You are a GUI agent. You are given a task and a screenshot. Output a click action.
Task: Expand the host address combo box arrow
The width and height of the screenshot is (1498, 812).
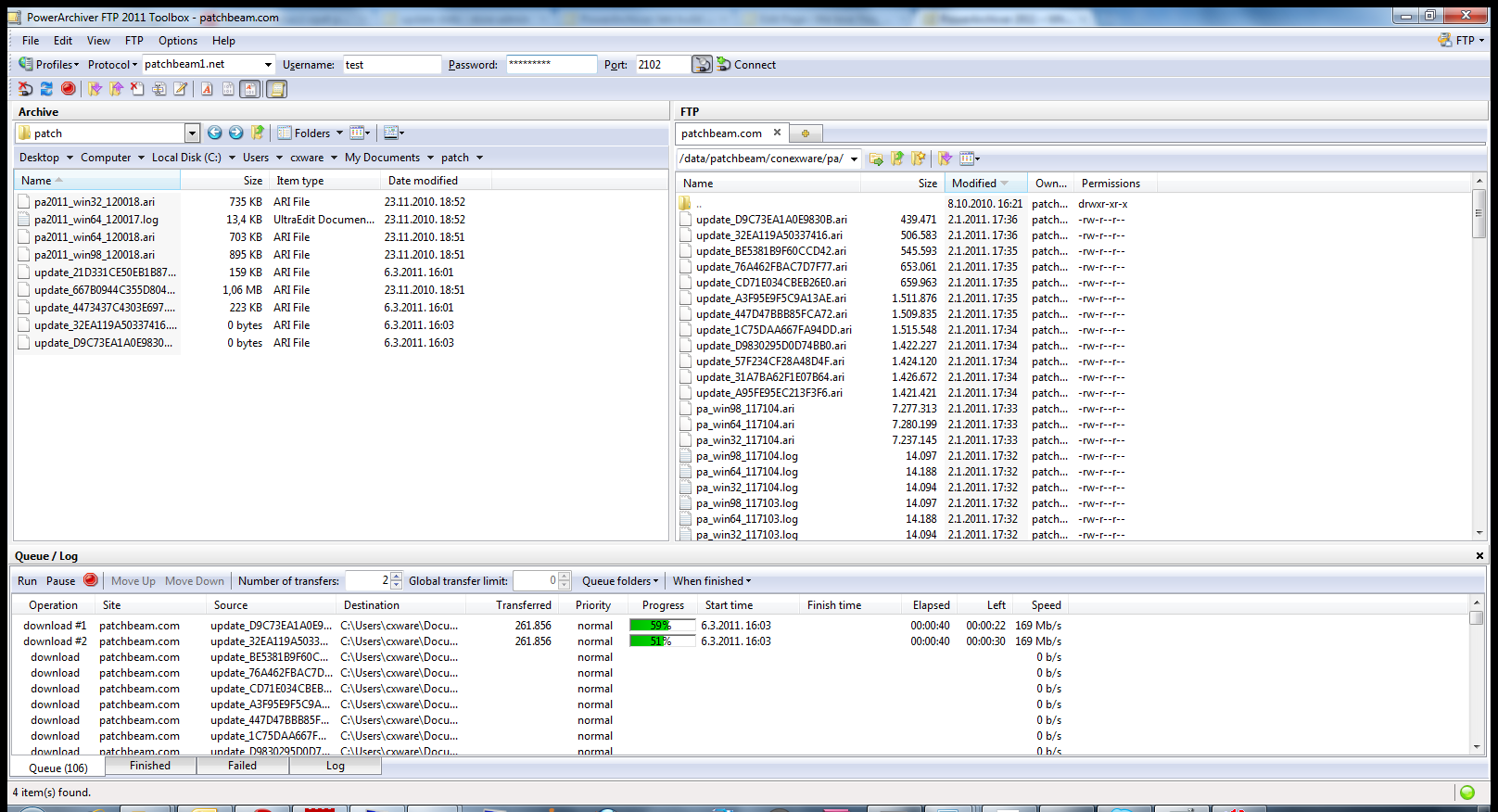[268, 64]
